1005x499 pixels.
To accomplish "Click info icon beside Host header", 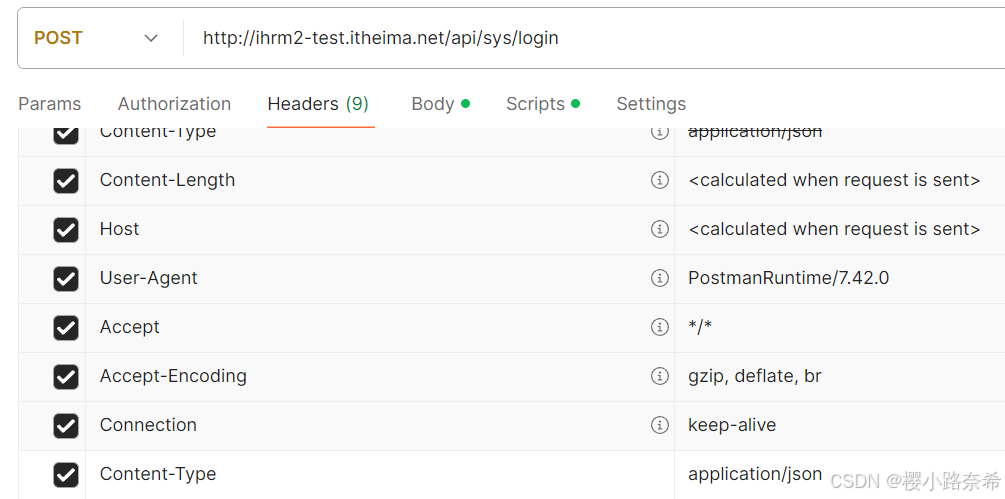I will (659, 229).
